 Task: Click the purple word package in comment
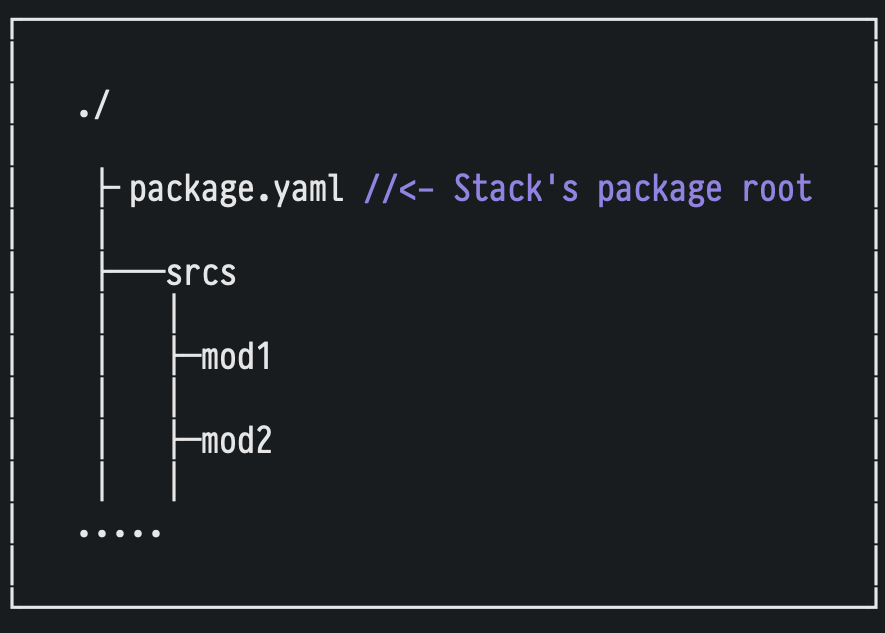pos(660,189)
